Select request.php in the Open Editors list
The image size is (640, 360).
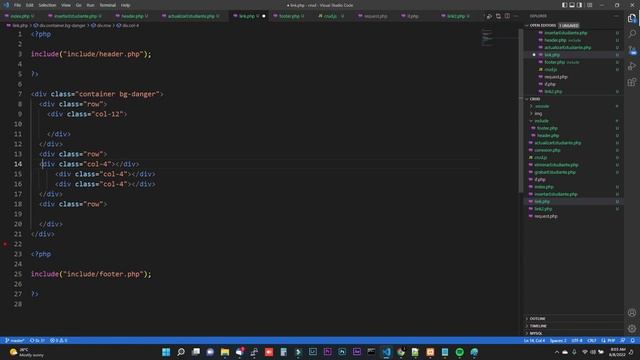556,77
